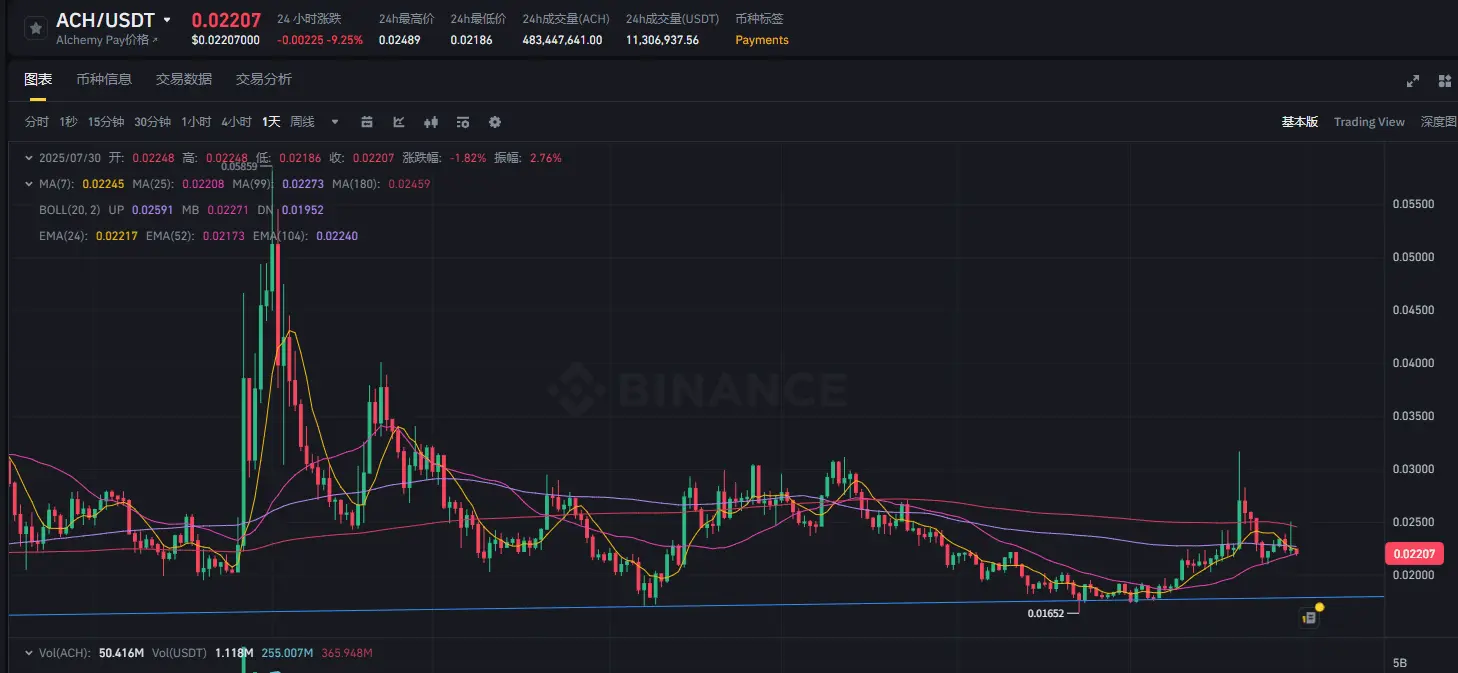
Task: Collapse the 2025/07/30 OHLC info row
Action: click(x=28, y=158)
